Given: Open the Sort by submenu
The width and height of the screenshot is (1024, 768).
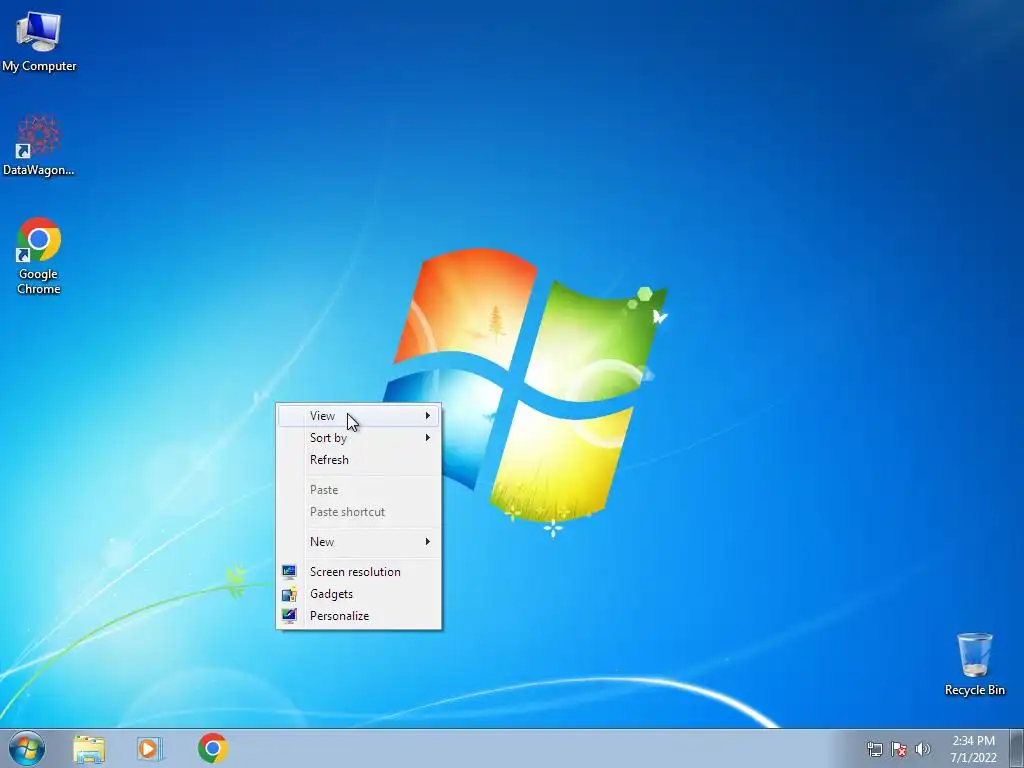Looking at the screenshot, I should pyautogui.click(x=359, y=438).
